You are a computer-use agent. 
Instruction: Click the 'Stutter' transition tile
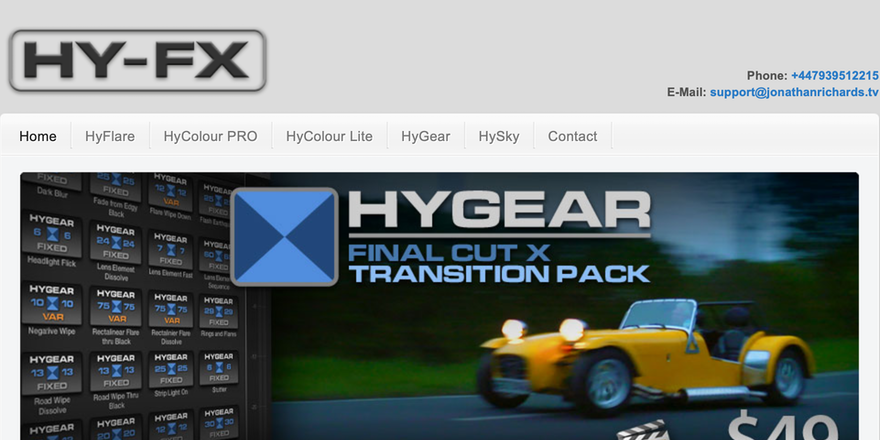click(219, 371)
